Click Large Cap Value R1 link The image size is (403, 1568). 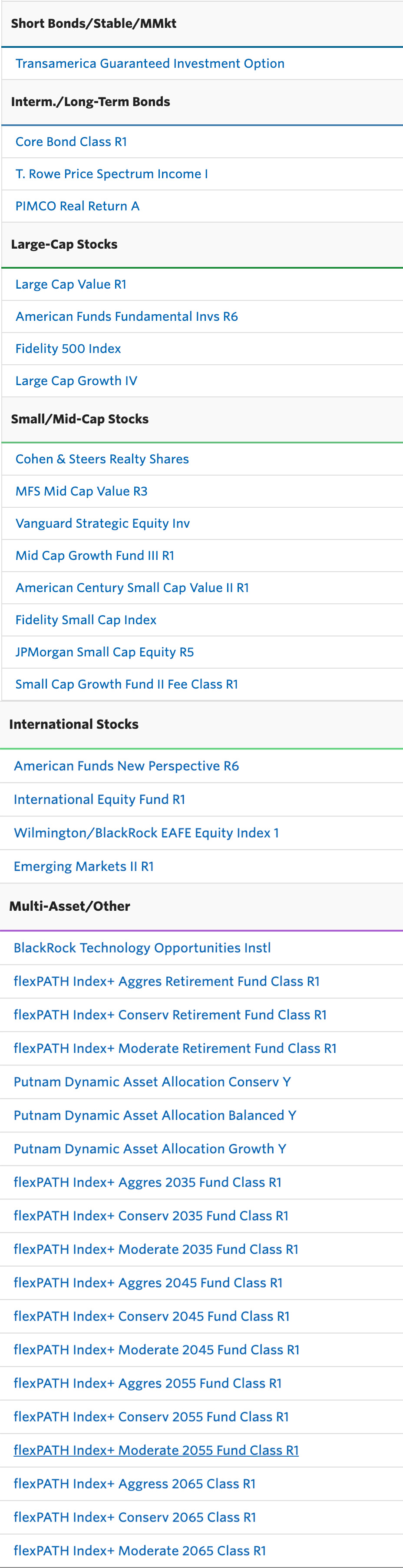point(70,284)
